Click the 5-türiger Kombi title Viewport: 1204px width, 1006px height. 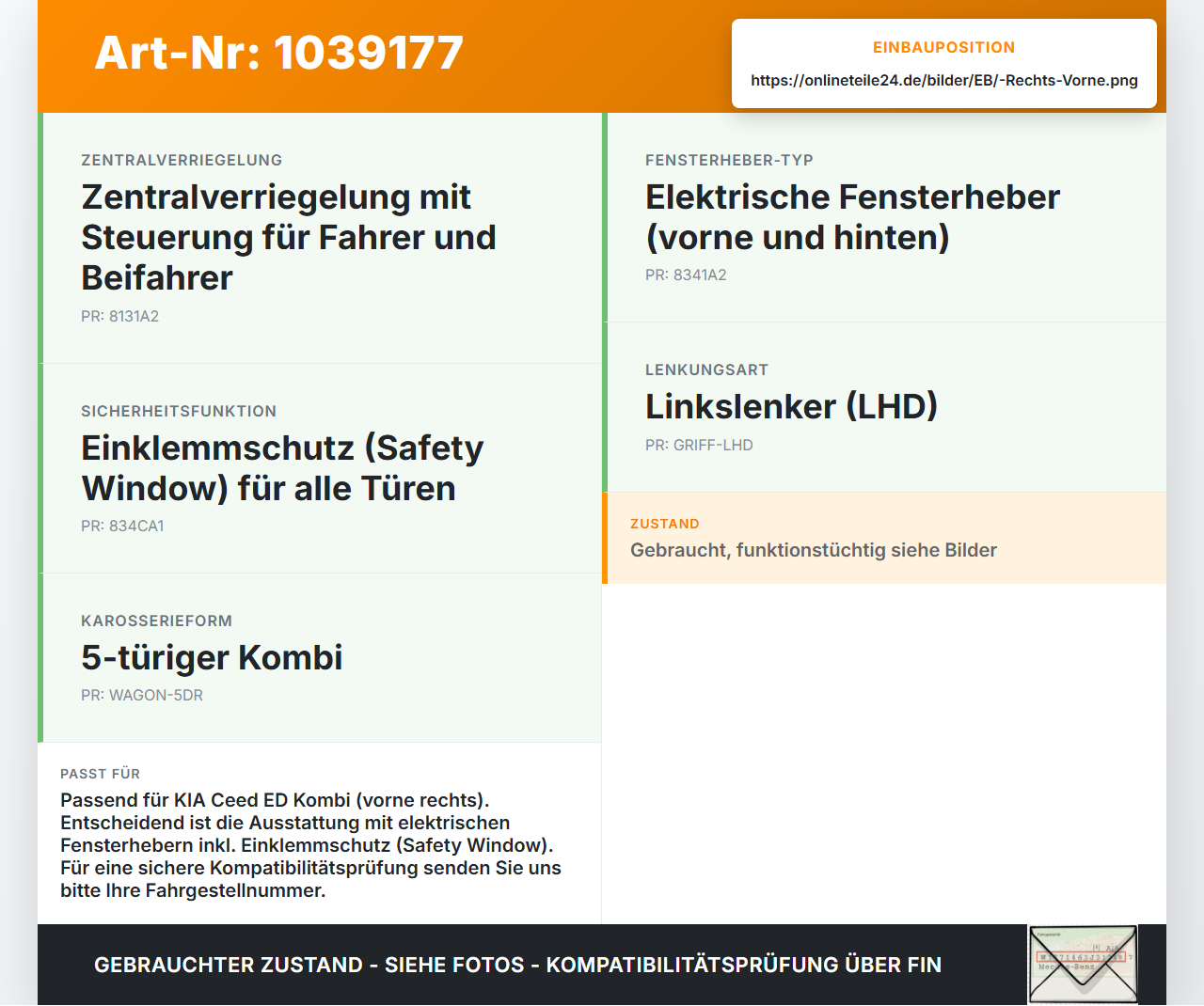(212, 657)
